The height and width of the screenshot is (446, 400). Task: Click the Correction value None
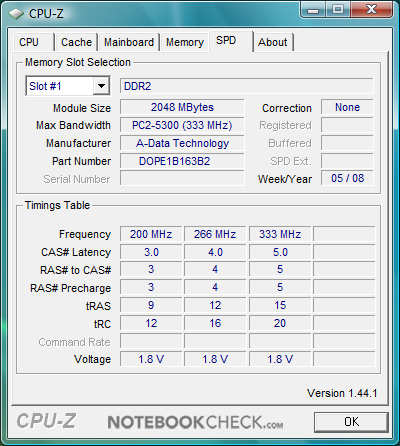347,107
